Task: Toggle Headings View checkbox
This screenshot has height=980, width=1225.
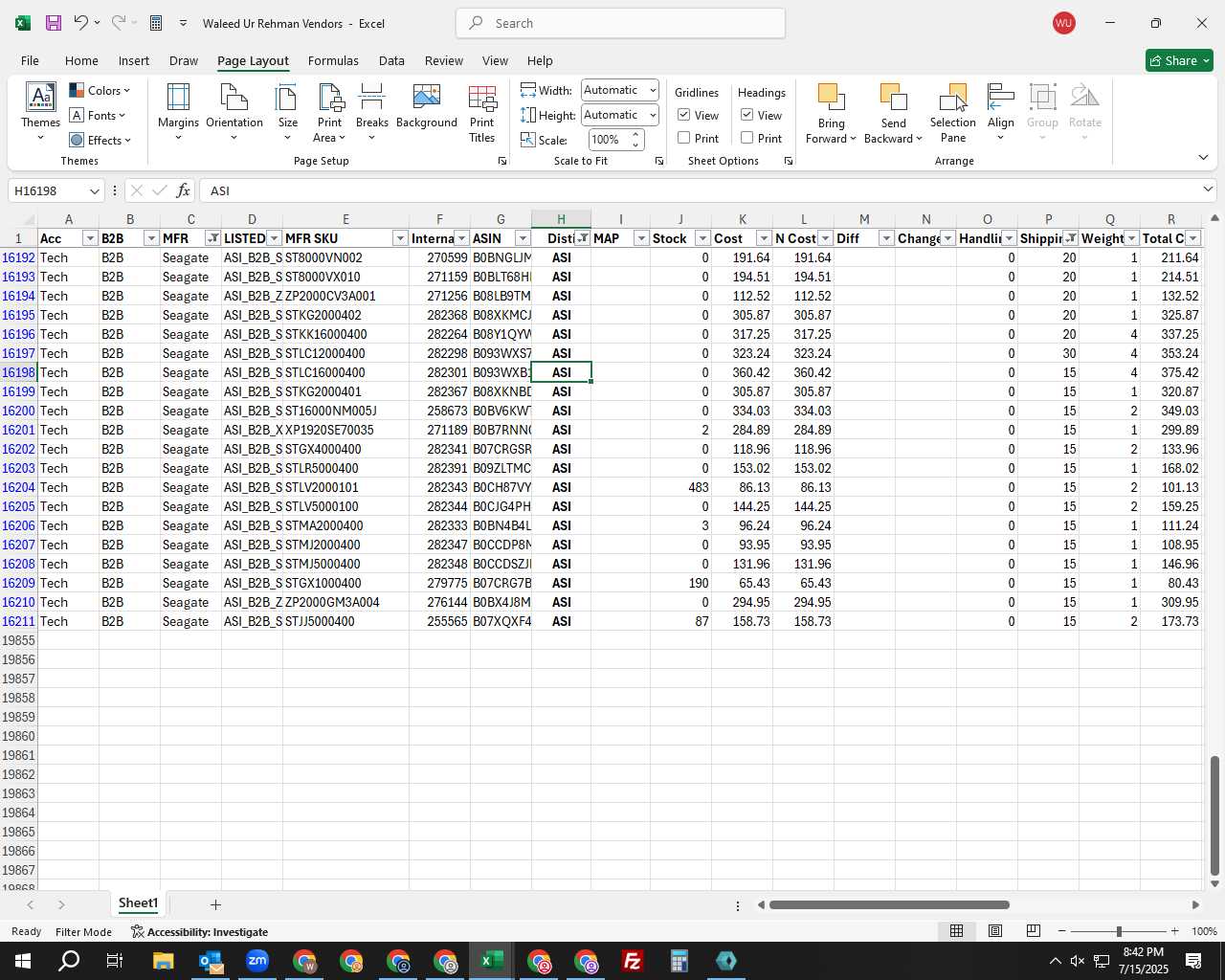Action: coord(746,115)
